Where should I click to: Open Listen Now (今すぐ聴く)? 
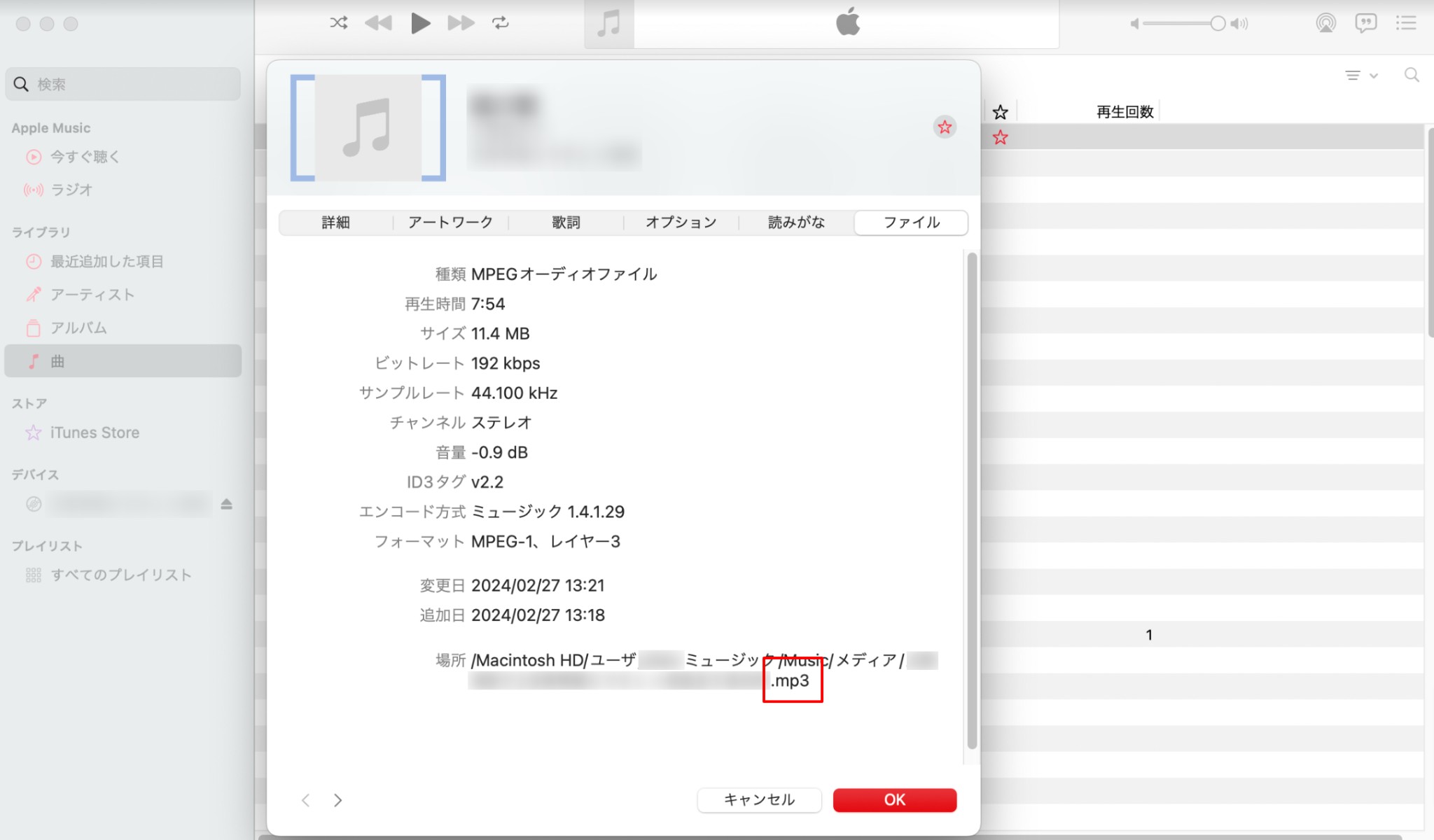(x=84, y=157)
